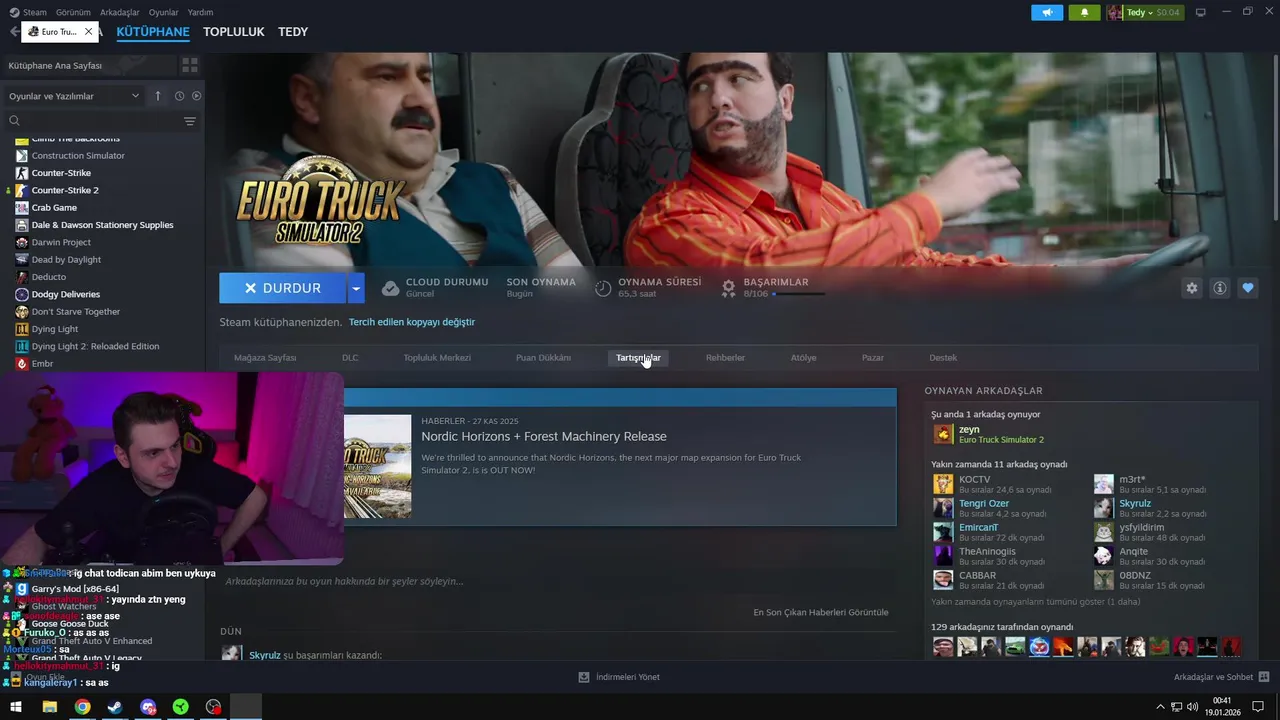Open the Mağaza Sayfası tab
Viewport: 1280px width, 720px height.
265,358
